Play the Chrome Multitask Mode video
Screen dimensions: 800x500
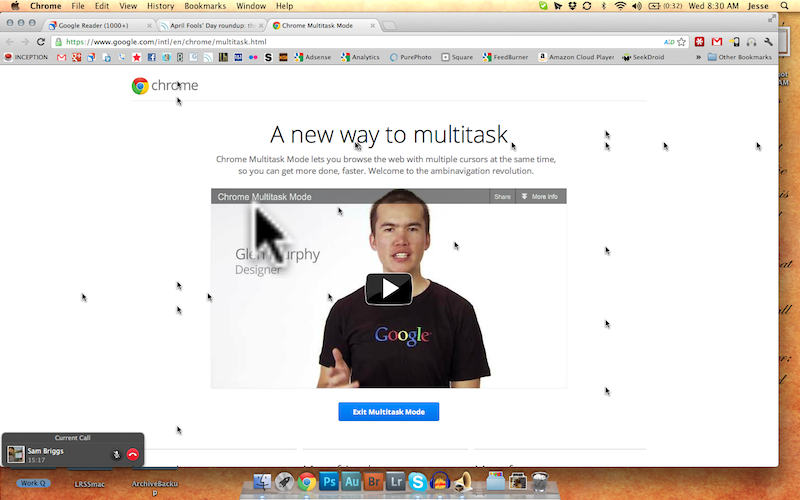[389, 289]
